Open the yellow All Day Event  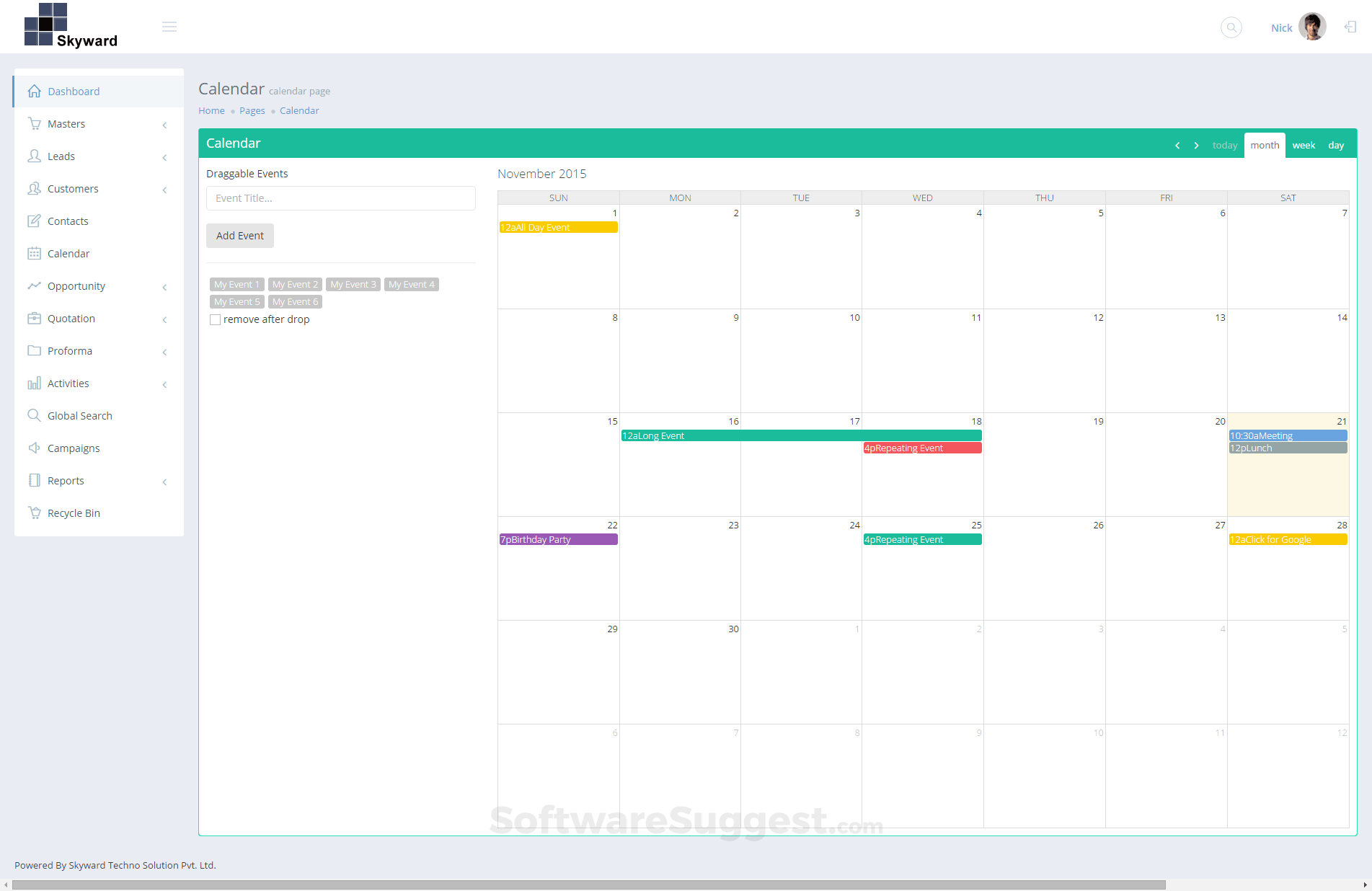tap(558, 227)
